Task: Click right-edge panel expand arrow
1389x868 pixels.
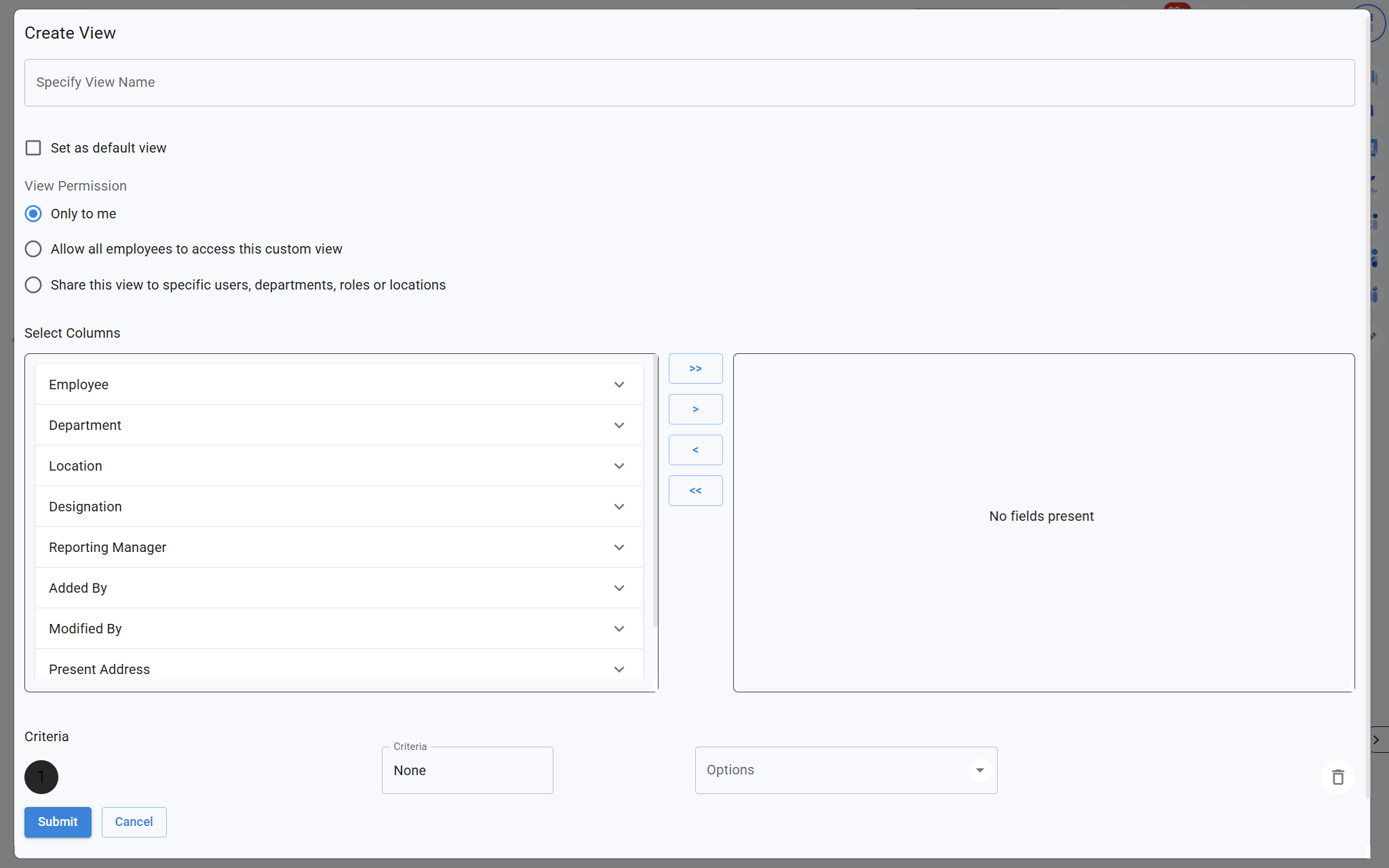Action: [1376, 740]
